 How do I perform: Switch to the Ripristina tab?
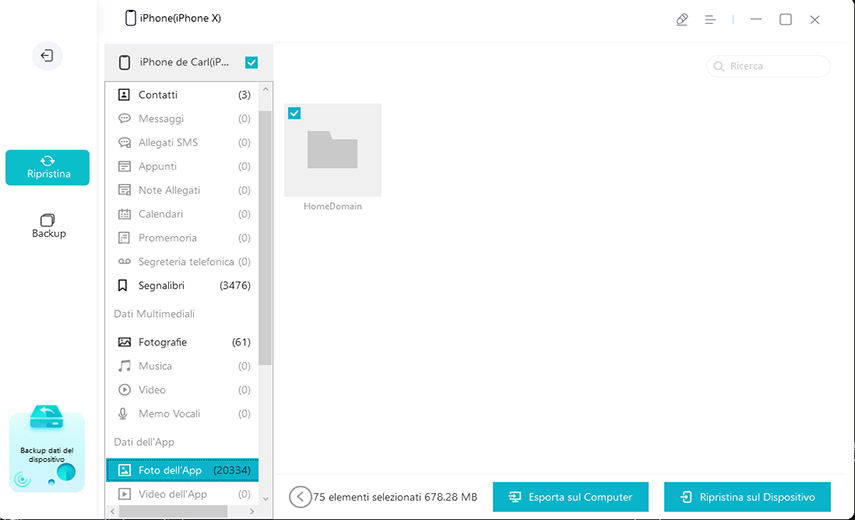47,167
